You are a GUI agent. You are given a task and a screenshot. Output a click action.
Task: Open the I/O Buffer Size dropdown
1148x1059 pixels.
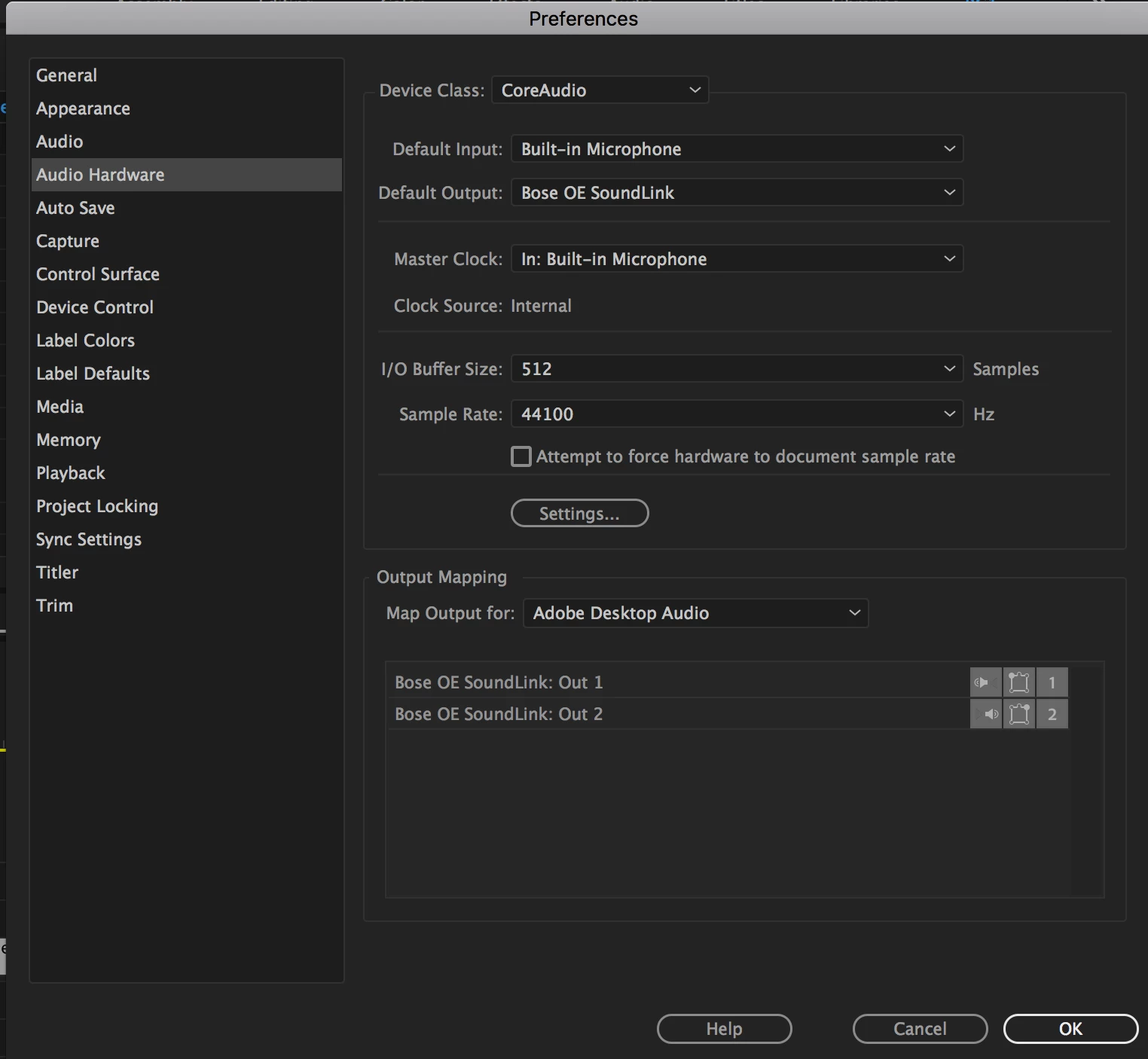[x=737, y=369]
